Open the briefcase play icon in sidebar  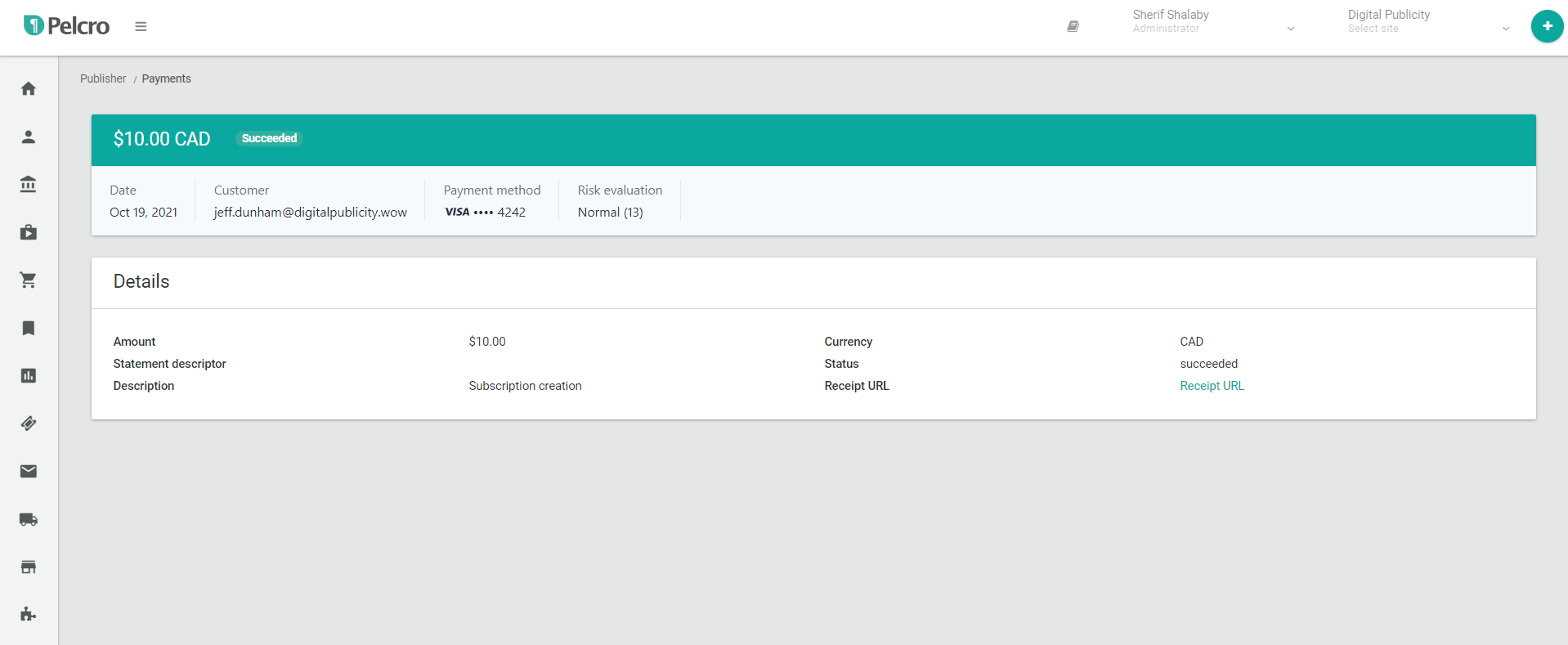(29, 232)
